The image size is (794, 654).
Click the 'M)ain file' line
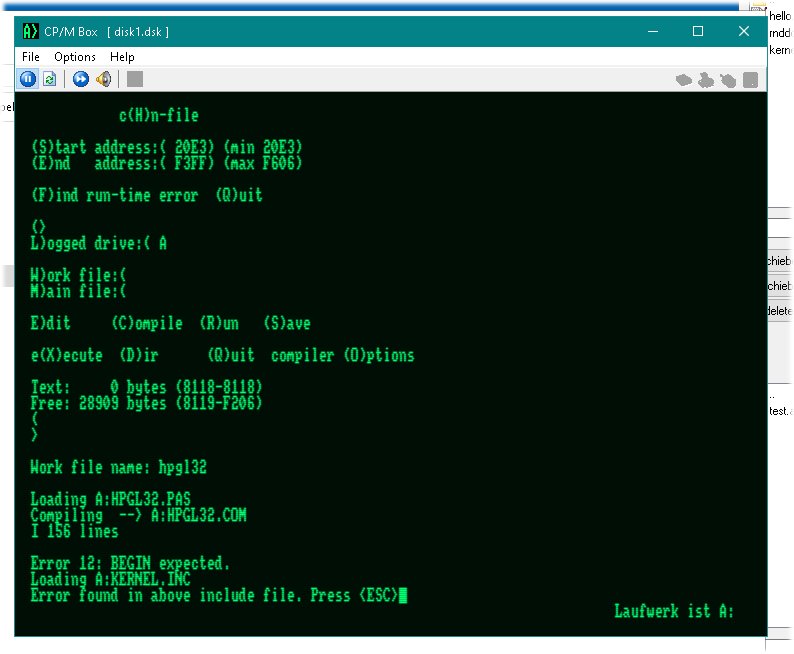coord(78,292)
